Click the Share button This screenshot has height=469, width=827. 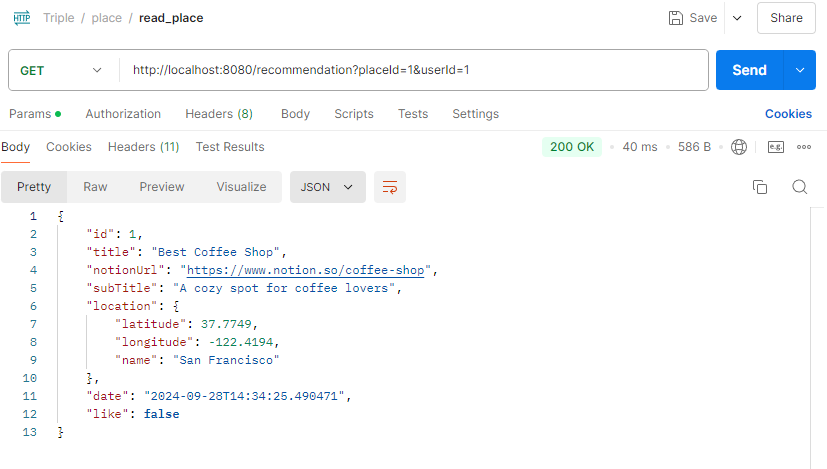point(786,18)
